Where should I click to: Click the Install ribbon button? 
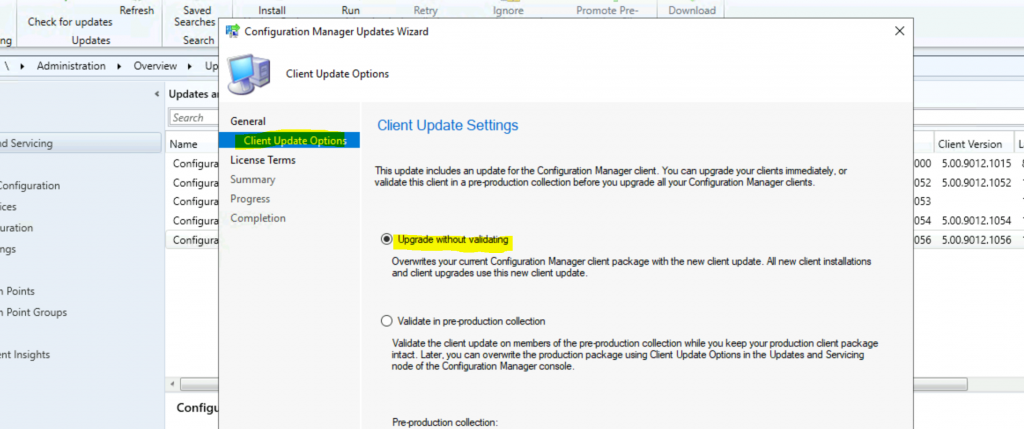click(x=272, y=10)
